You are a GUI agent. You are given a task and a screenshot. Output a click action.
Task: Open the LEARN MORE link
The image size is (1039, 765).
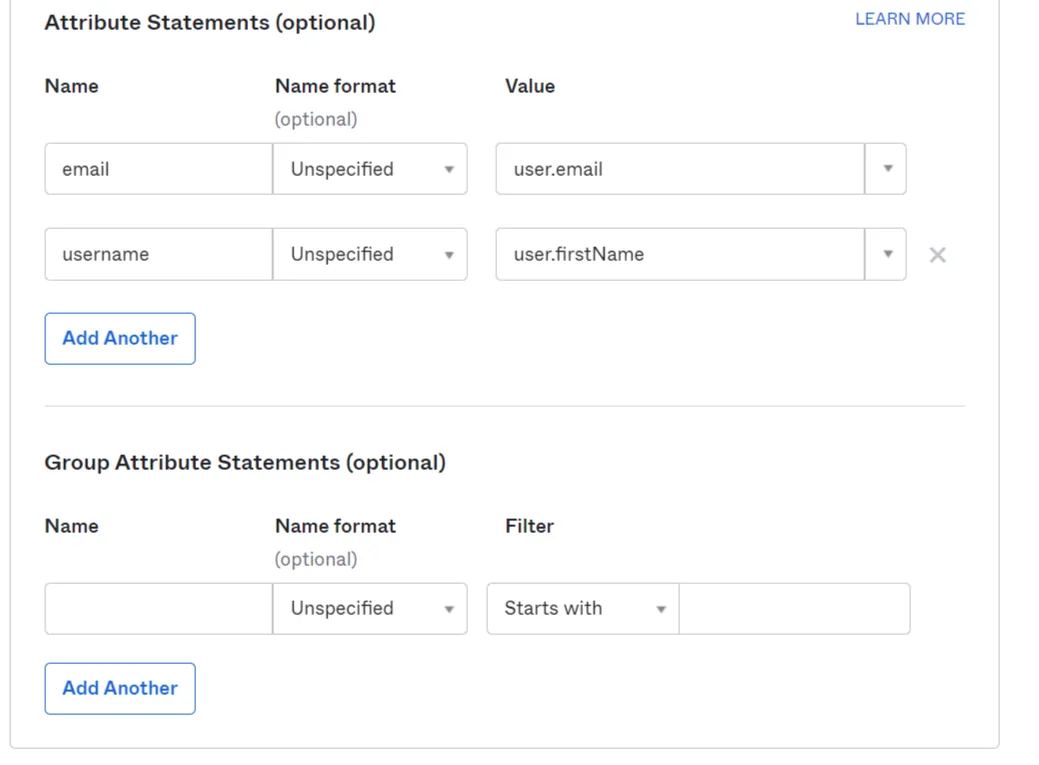[910, 19]
